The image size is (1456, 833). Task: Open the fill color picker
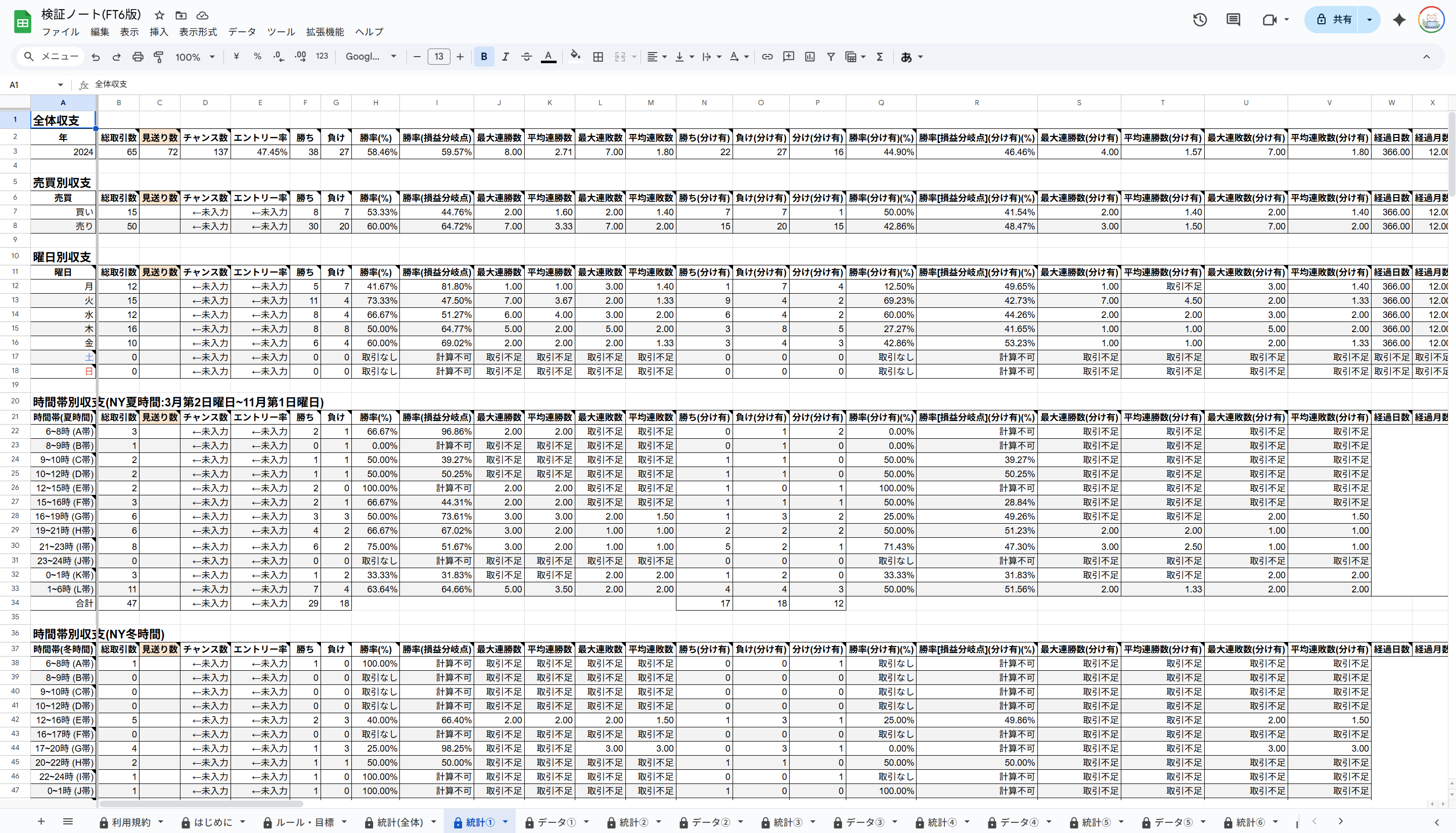click(575, 57)
